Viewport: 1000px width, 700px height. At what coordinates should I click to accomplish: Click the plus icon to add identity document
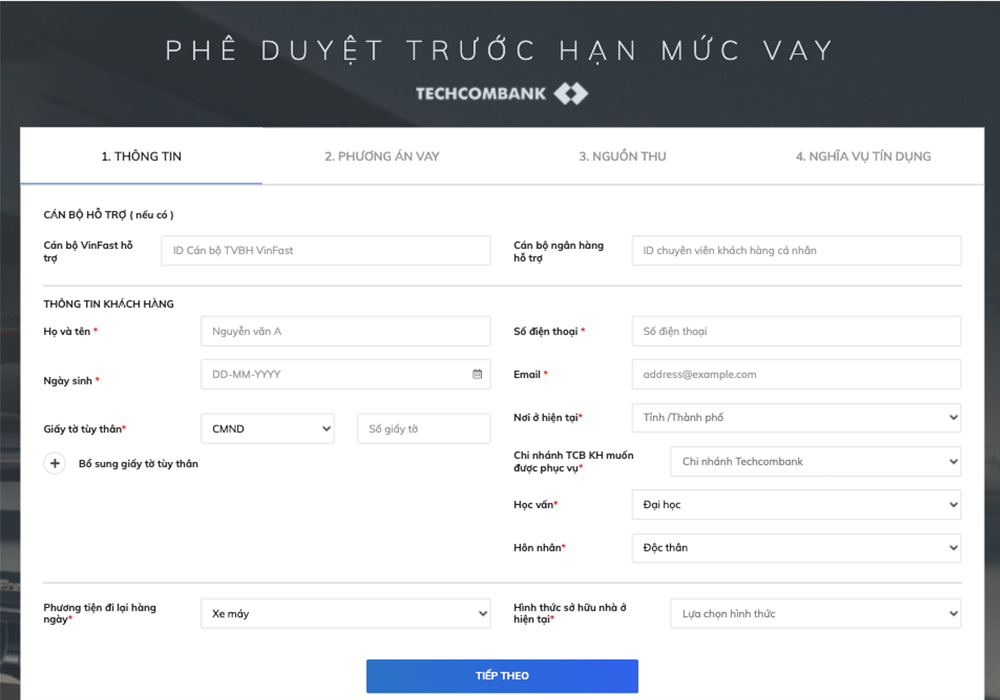55,463
